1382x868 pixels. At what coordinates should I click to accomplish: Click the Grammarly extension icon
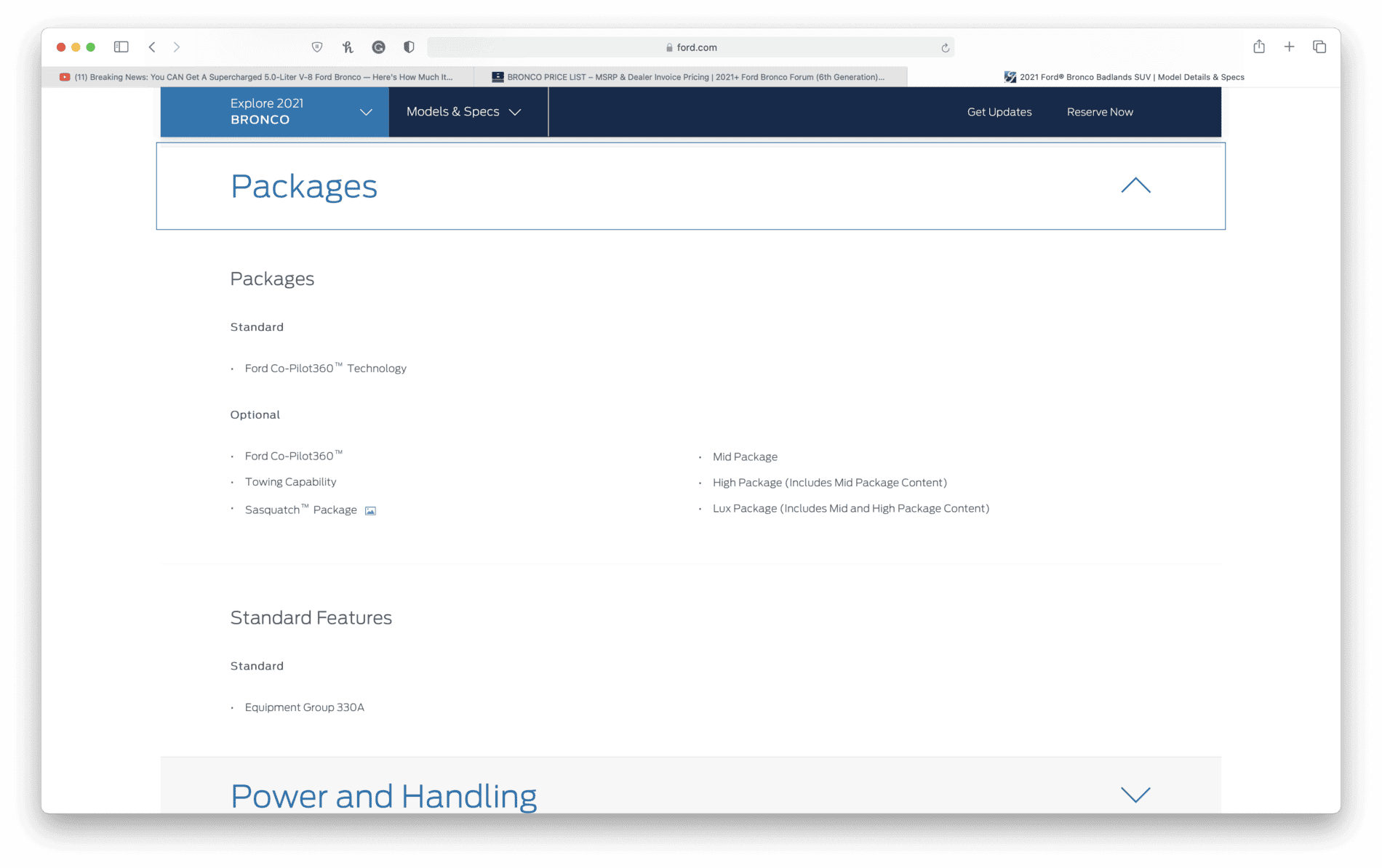(378, 47)
